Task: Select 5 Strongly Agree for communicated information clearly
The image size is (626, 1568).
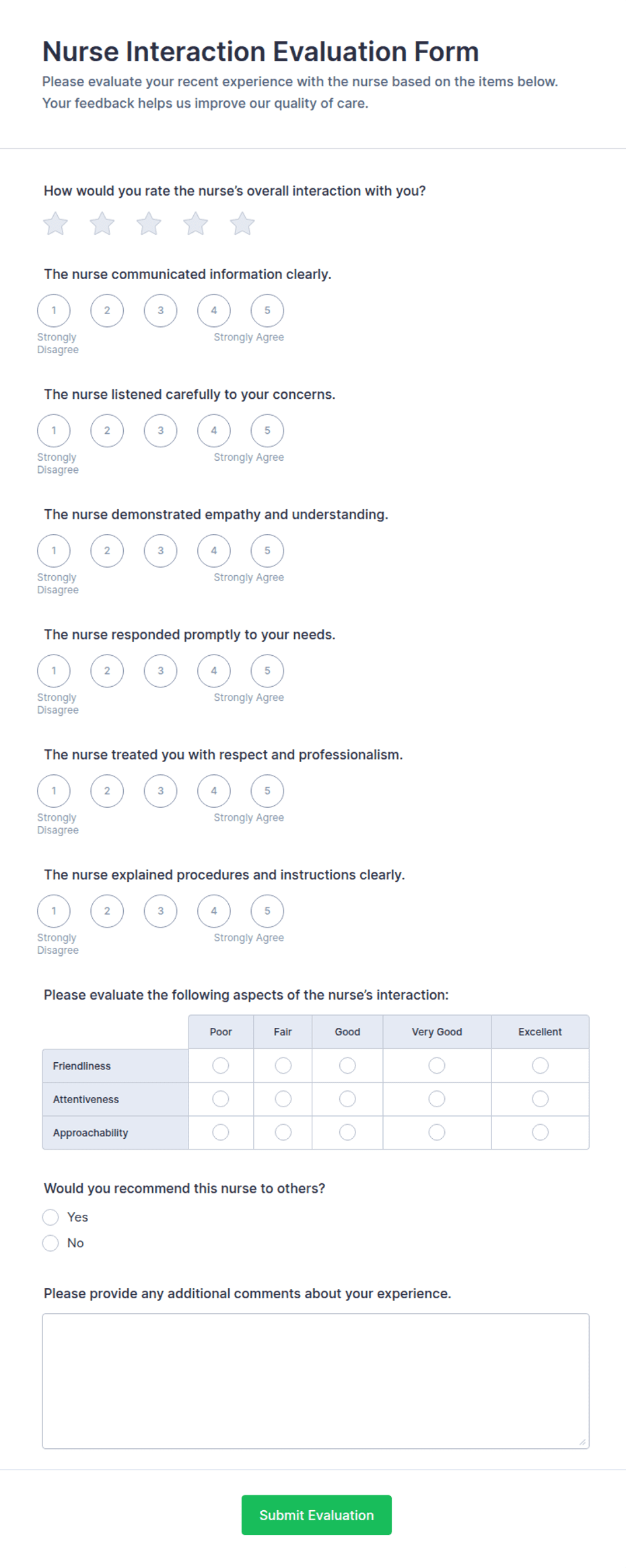Action: 267,310
